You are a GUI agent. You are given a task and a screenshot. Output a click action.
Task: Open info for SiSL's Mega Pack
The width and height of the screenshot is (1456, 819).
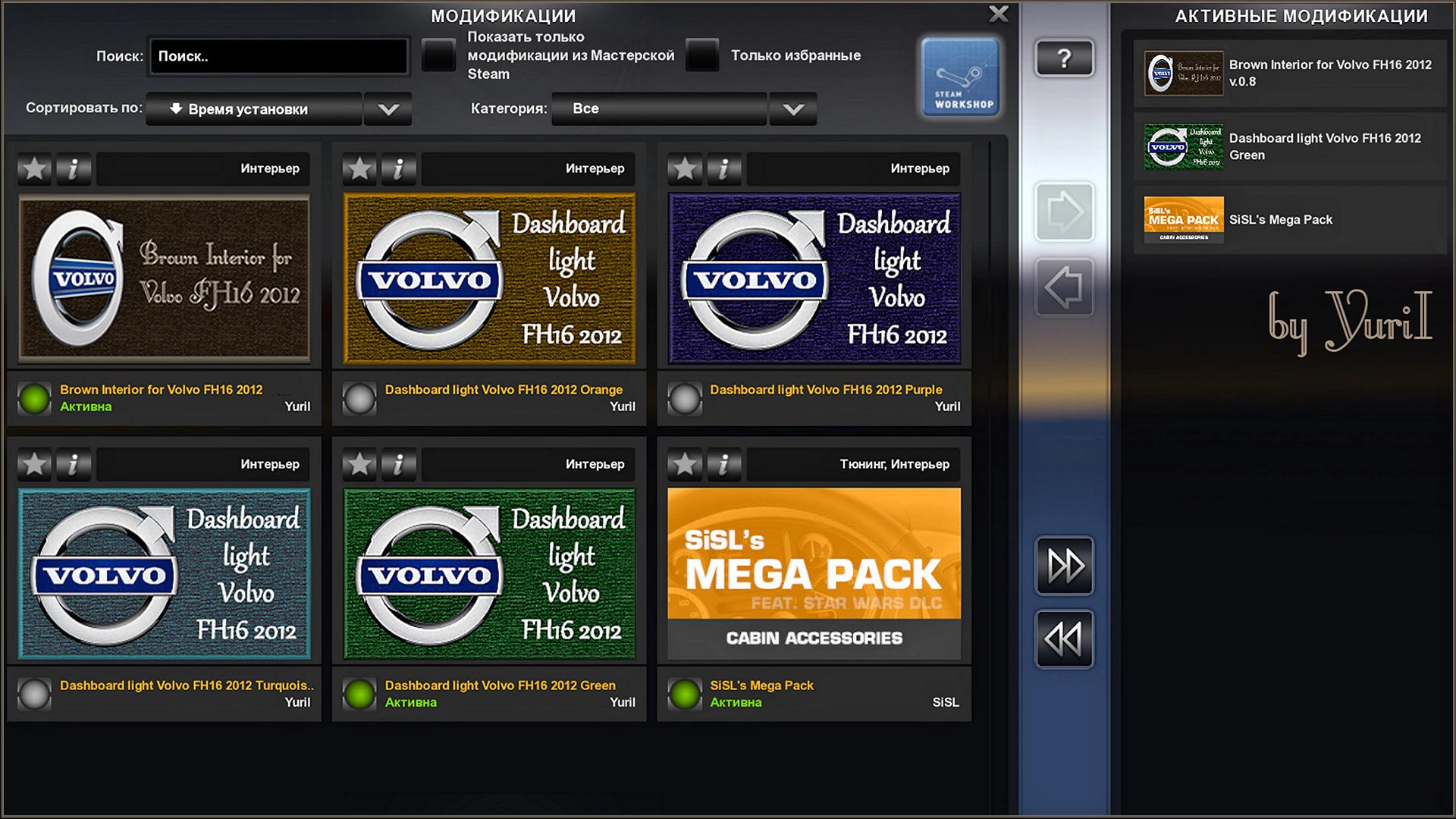(x=723, y=464)
